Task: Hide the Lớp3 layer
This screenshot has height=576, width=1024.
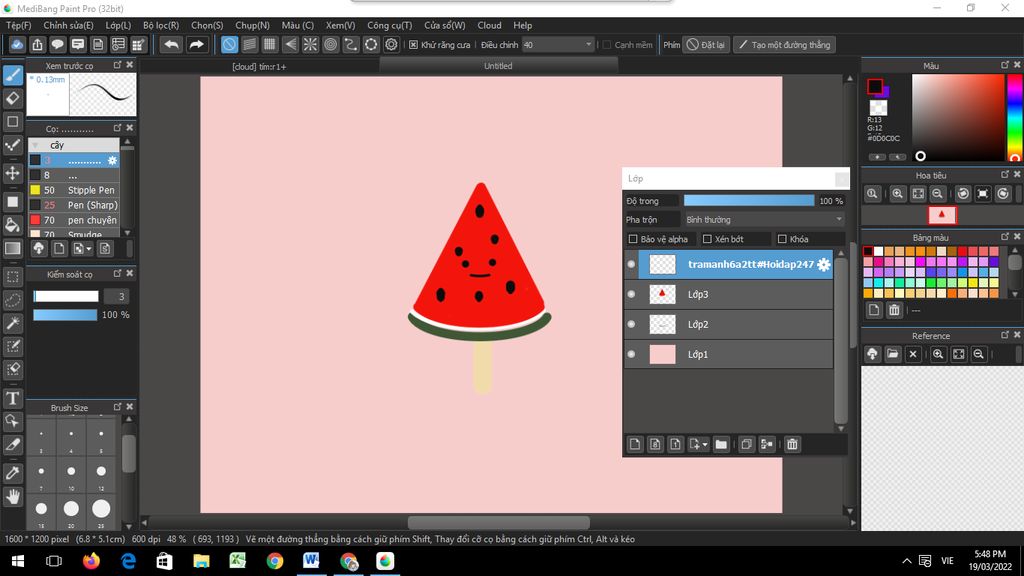Action: [x=631, y=294]
